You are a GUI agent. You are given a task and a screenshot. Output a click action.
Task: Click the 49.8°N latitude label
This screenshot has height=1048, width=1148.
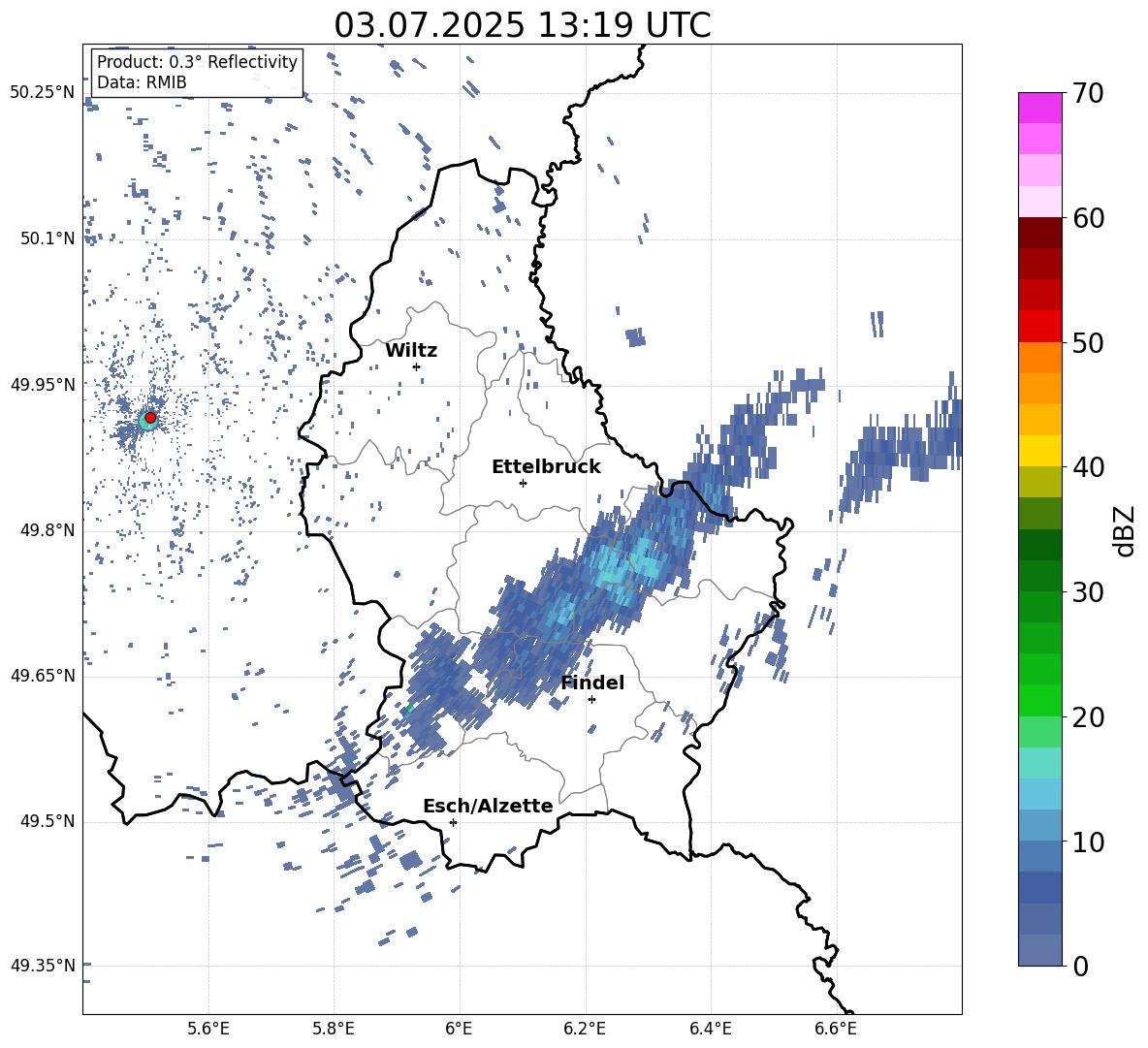47,530
